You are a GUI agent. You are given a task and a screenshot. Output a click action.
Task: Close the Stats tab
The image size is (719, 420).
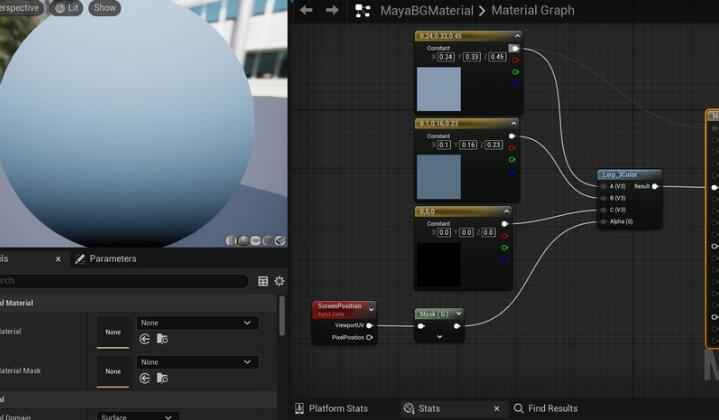pos(497,408)
